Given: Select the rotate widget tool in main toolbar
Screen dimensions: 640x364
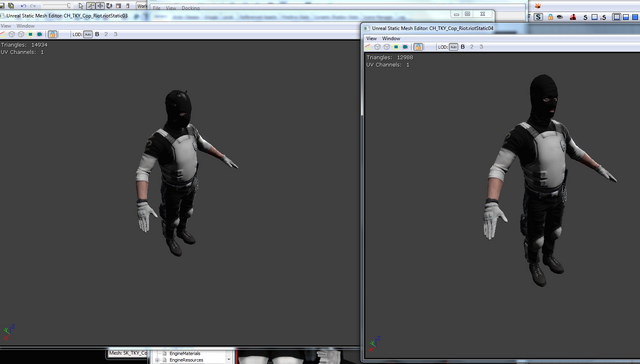Looking at the screenshot, I should point(109,6).
